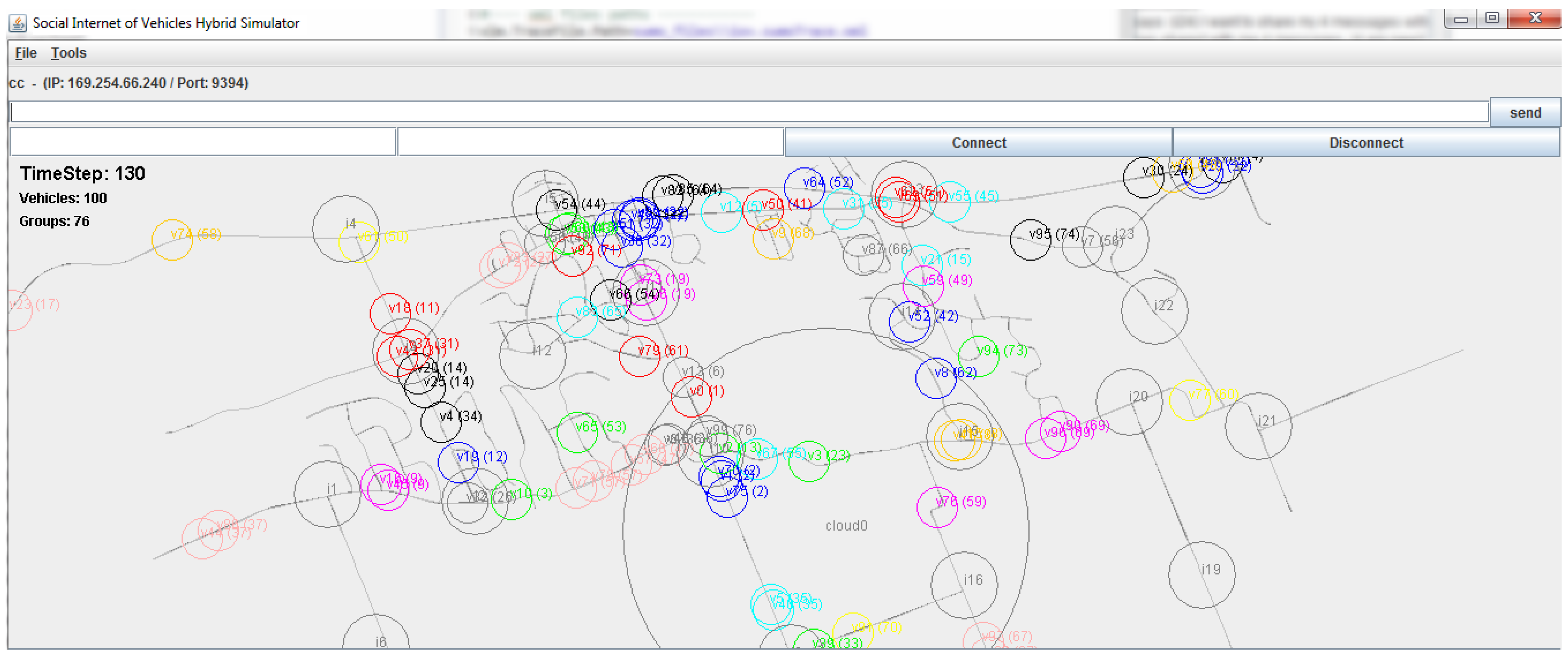
Task: Click the Connect button
Action: (978, 142)
